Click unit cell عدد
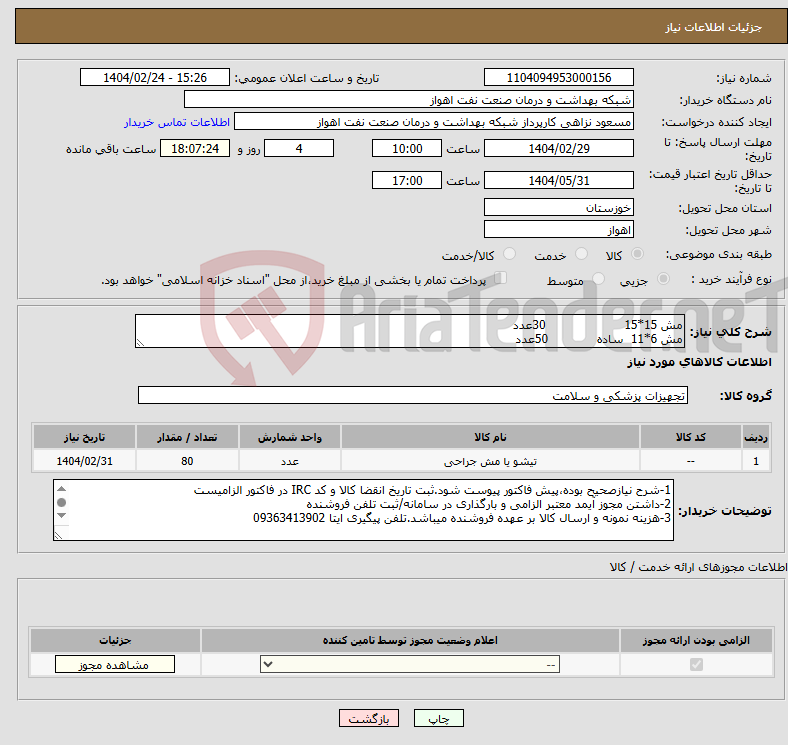The width and height of the screenshot is (788, 745). (290, 461)
